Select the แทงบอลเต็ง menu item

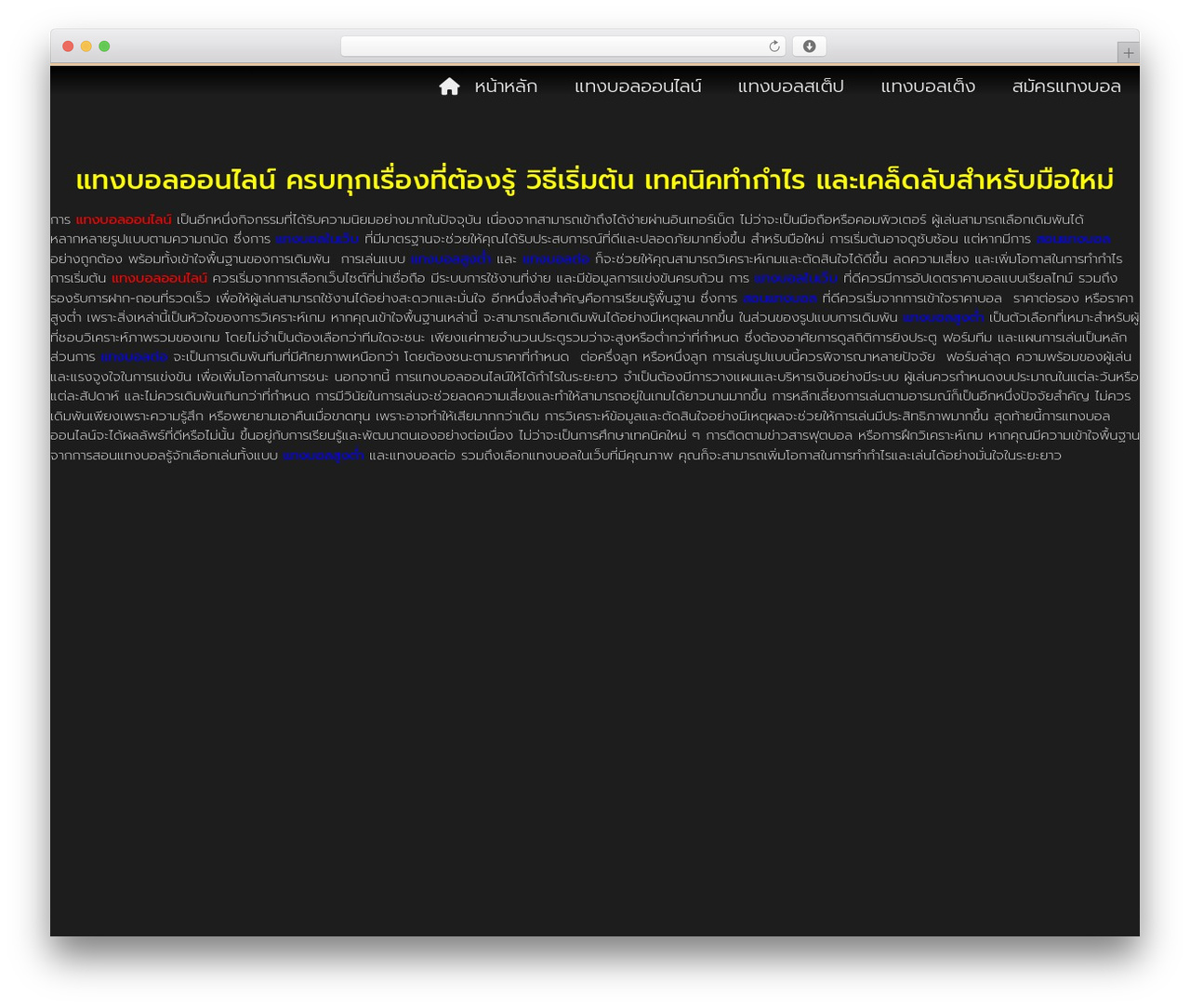pos(928,86)
